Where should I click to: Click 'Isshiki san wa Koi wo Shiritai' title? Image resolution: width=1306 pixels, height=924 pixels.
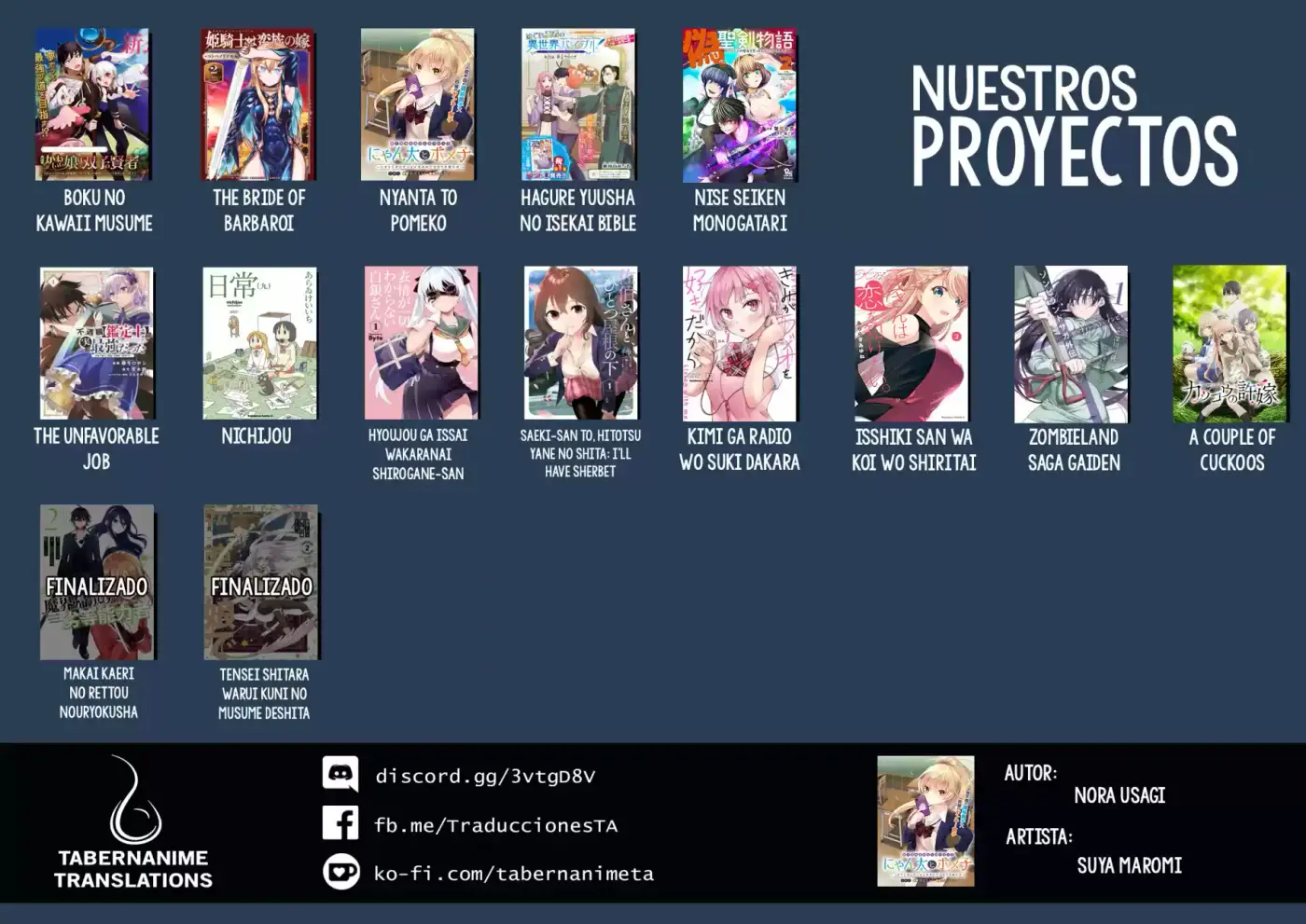[x=914, y=449]
